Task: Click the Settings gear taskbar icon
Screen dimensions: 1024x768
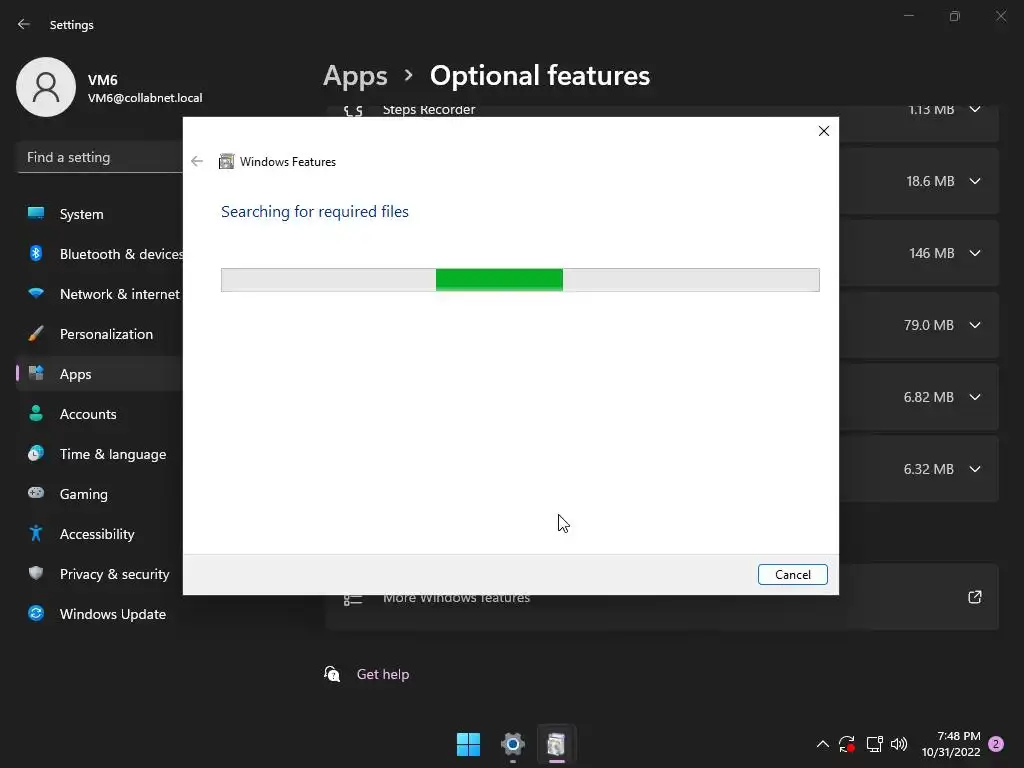Action: pos(513,744)
